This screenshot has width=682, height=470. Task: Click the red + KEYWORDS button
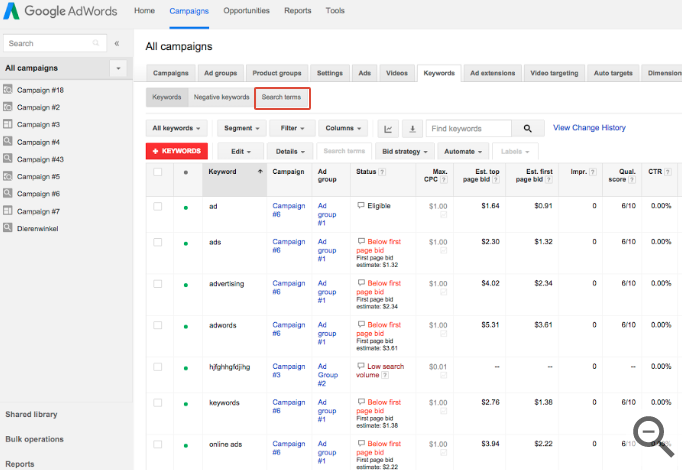(x=177, y=151)
